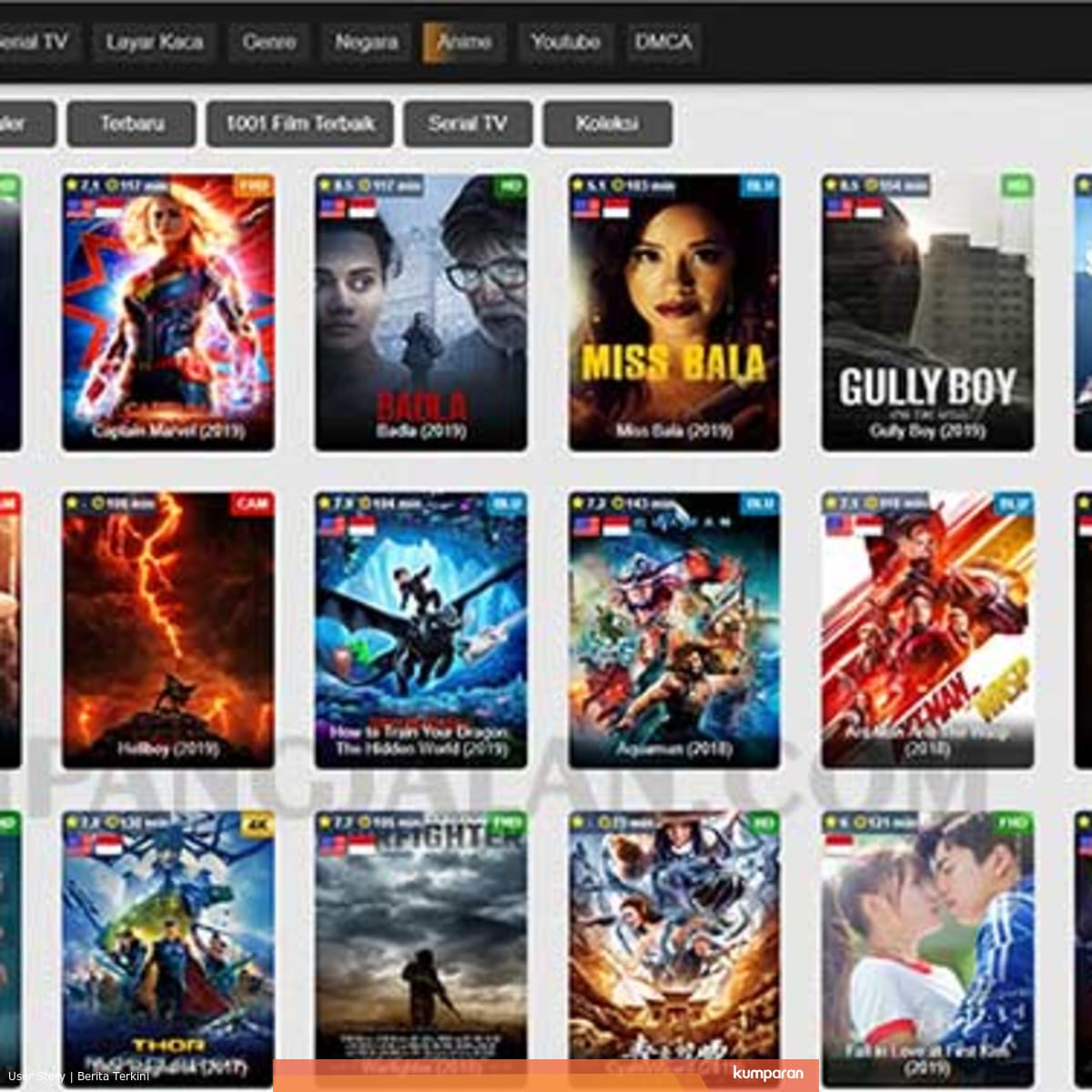Click the 'Badla (2019)' title caption

(421, 430)
